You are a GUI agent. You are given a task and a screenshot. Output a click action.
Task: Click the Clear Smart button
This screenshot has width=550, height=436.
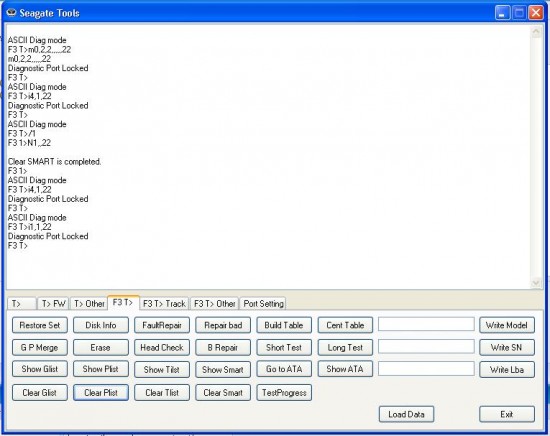[x=223, y=393]
